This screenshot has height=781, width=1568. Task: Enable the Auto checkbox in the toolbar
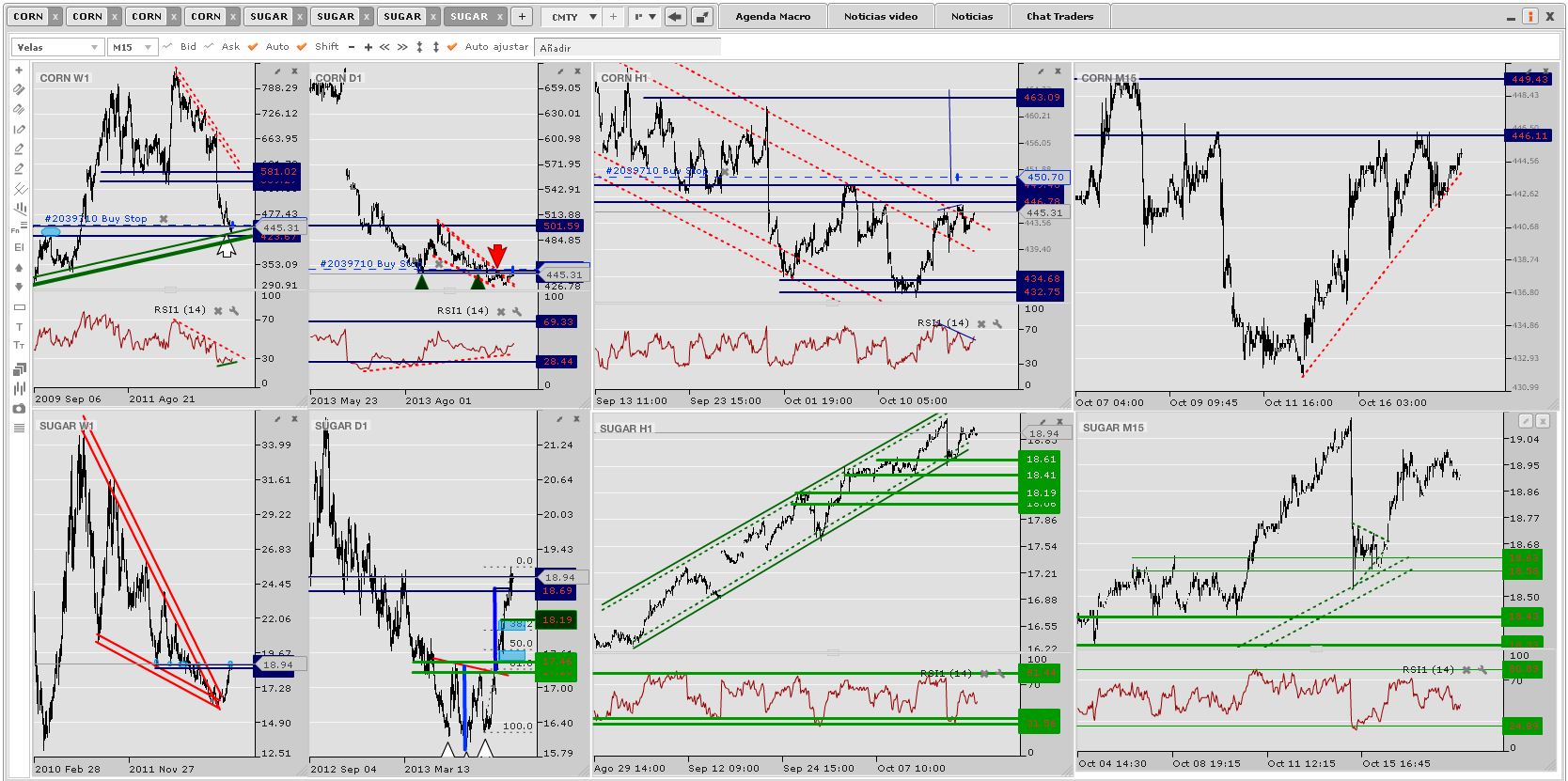(253, 47)
